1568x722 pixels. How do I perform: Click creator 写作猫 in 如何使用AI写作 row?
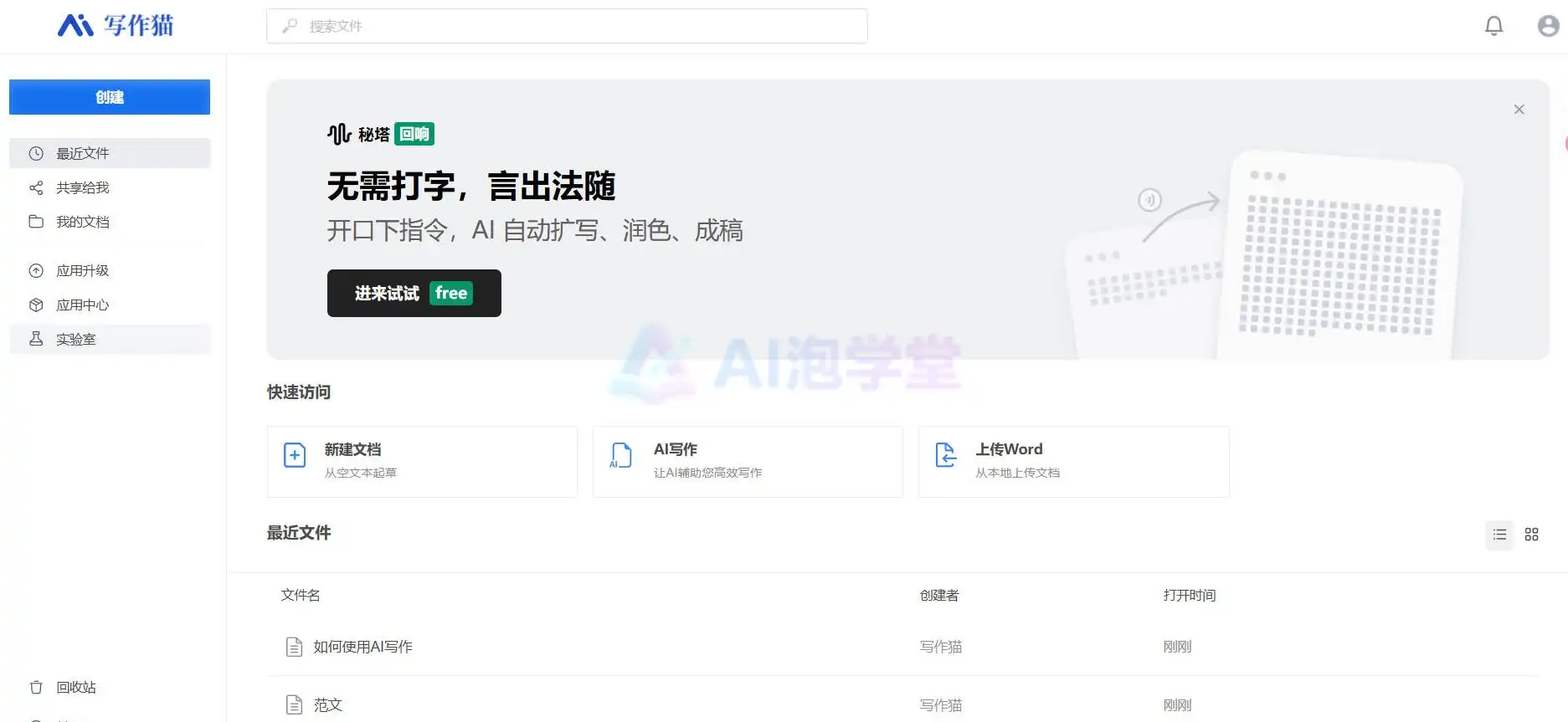pos(940,647)
